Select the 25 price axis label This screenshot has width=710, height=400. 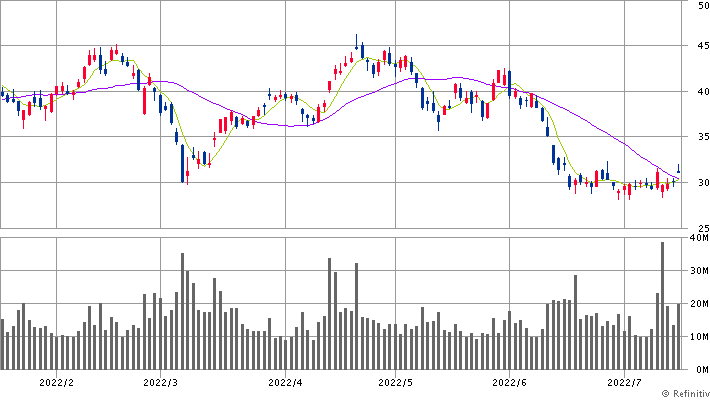[x=700, y=228]
